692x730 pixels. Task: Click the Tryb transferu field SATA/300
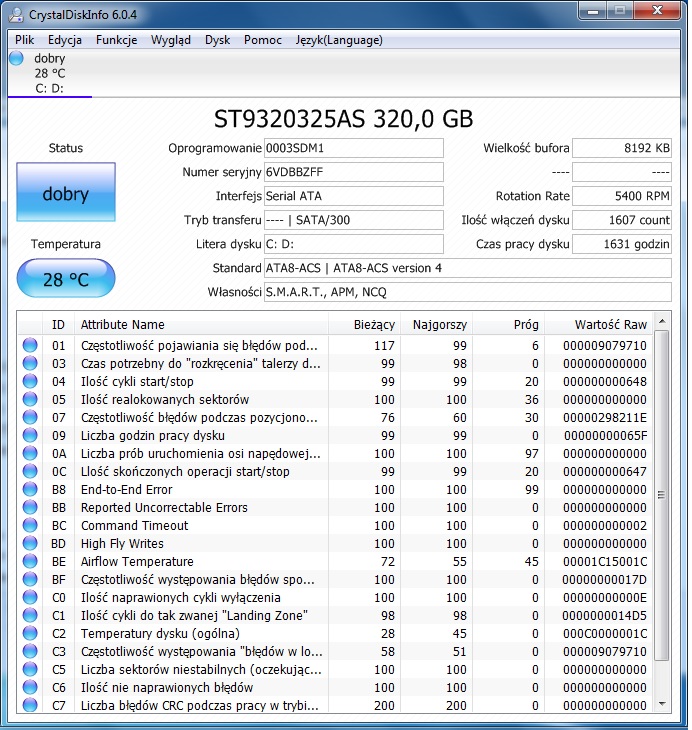[353, 220]
